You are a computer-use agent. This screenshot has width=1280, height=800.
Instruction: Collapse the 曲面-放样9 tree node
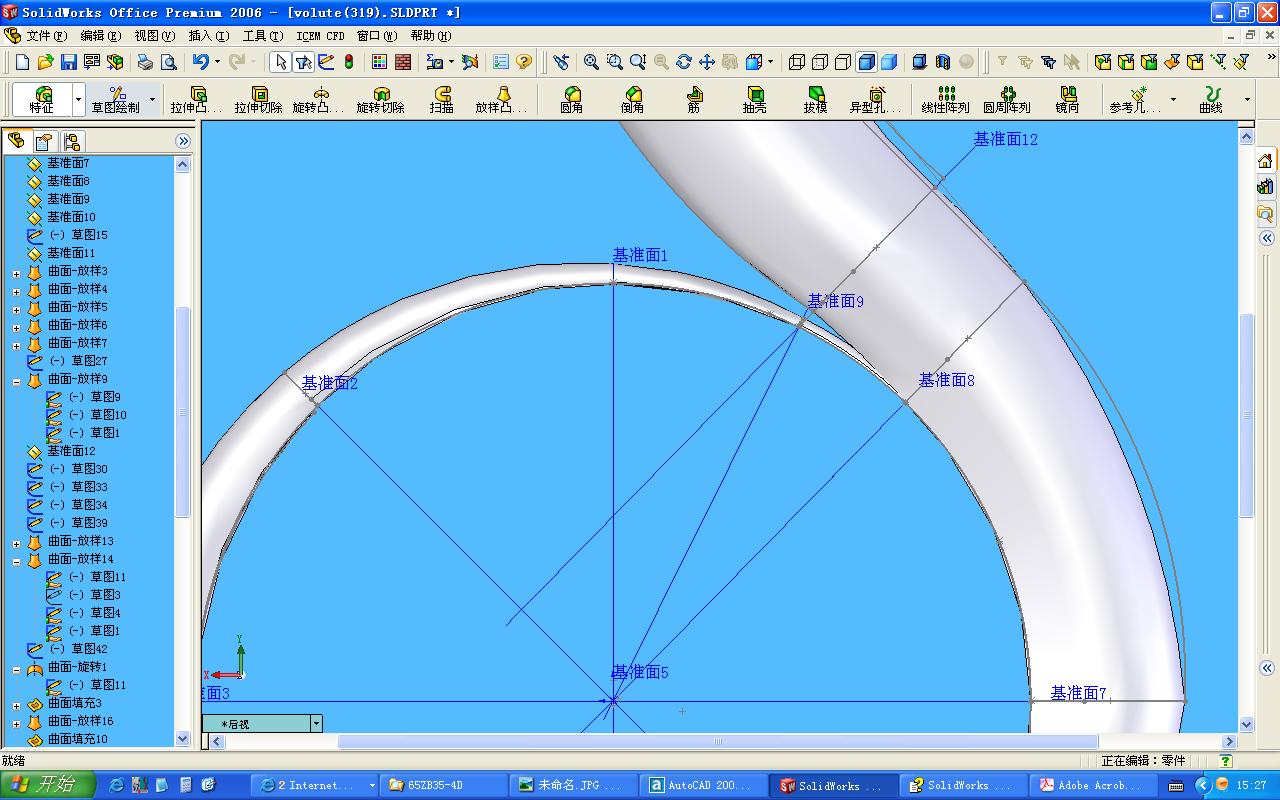click(17, 381)
